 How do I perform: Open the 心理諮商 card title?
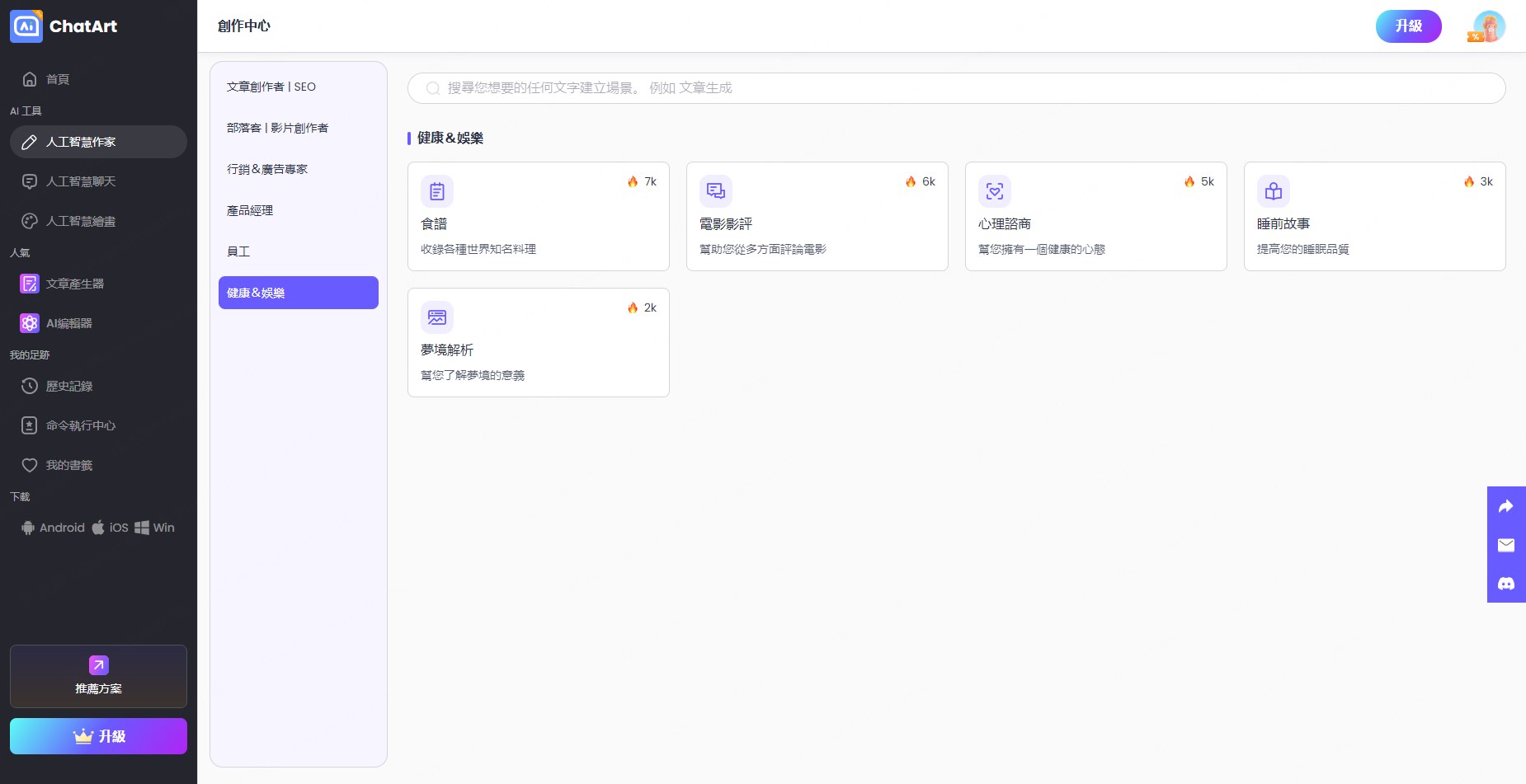point(1005,224)
